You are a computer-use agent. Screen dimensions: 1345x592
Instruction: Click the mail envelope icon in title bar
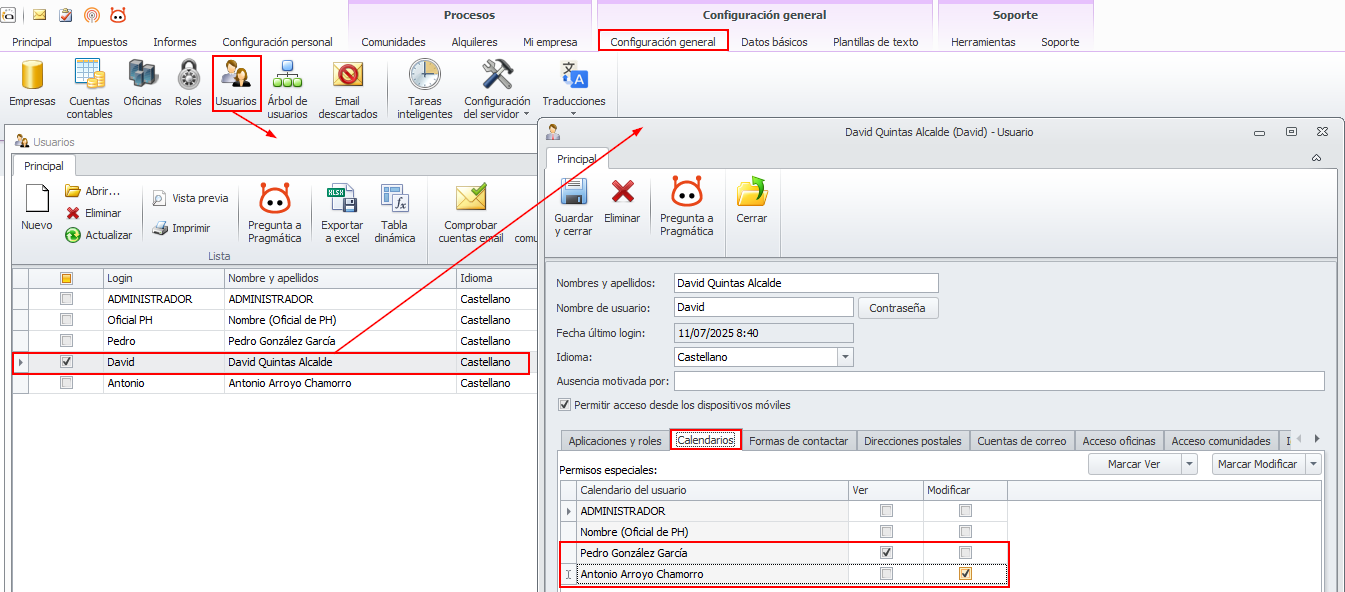point(40,15)
